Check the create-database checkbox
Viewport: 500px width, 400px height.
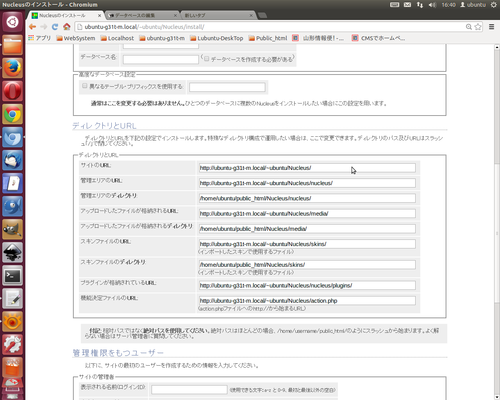[207, 59]
